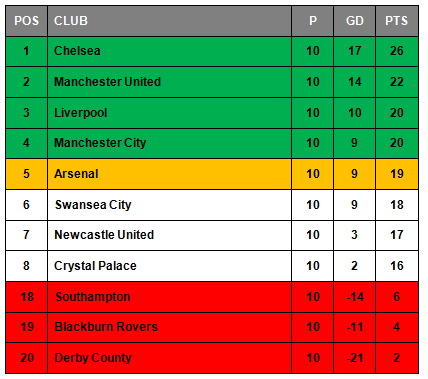Click Arsenal's 19 points cell
Image resolution: width=428 pixels, height=379 pixels.
click(397, 174)
